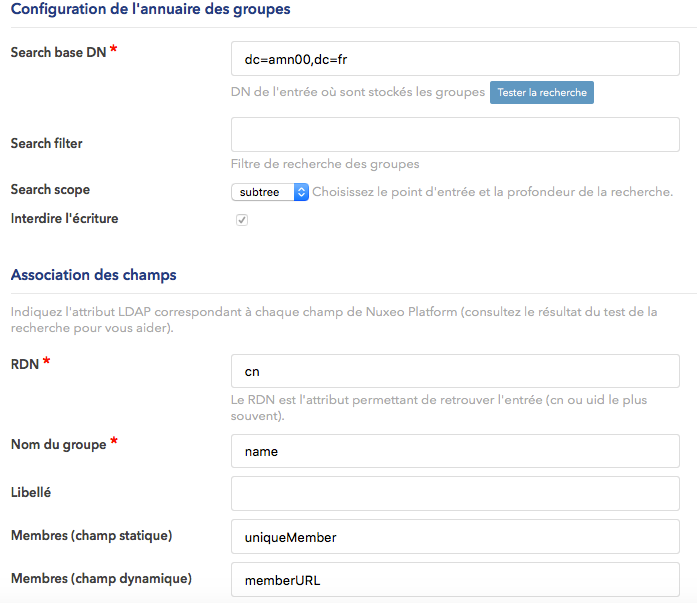Click the Configuration de l'annuaire des groupes heading
697x603 pixels.
click(x=150, y=9)
